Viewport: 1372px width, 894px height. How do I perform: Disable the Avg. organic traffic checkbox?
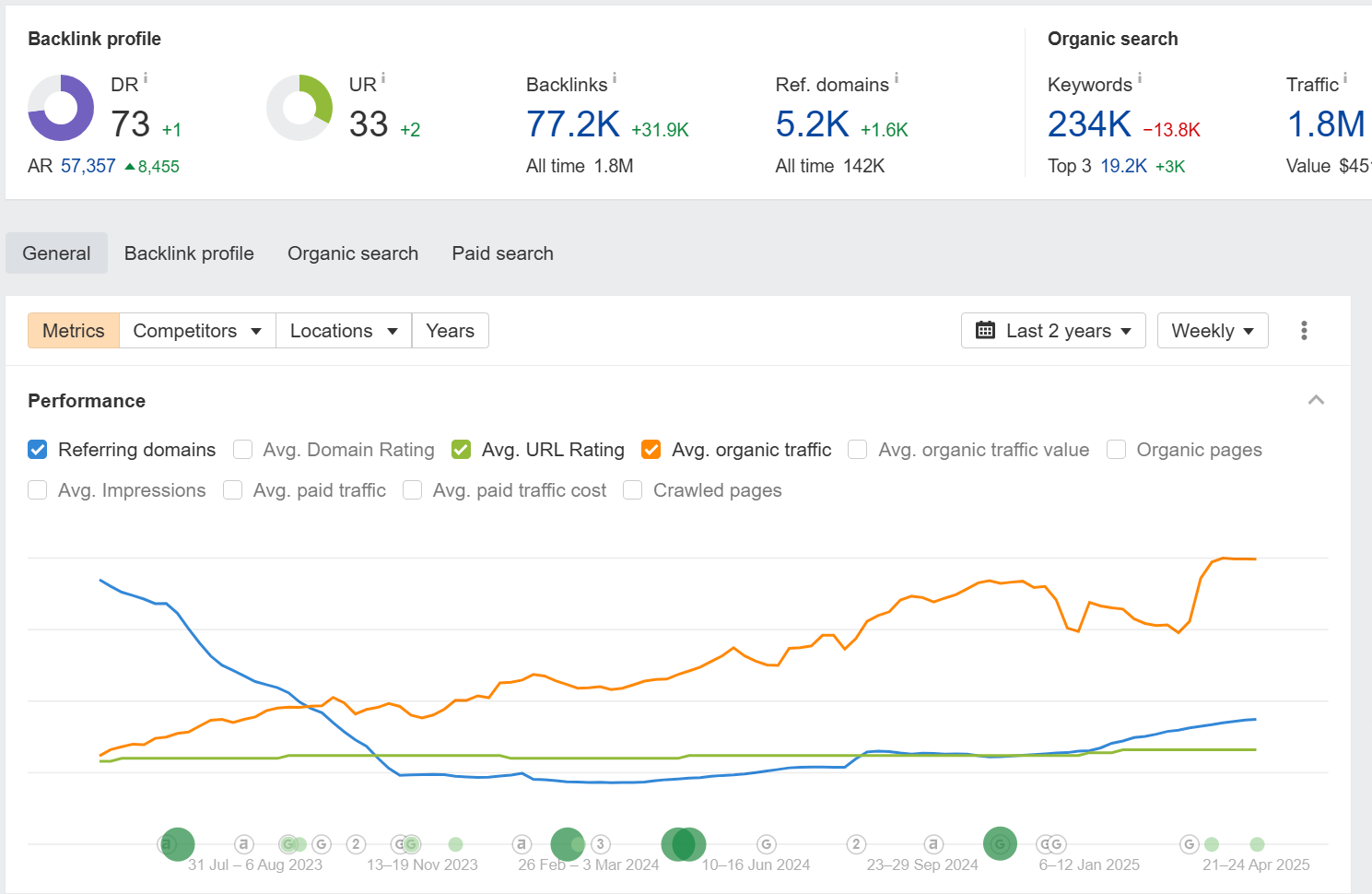(x=651, y=450)
